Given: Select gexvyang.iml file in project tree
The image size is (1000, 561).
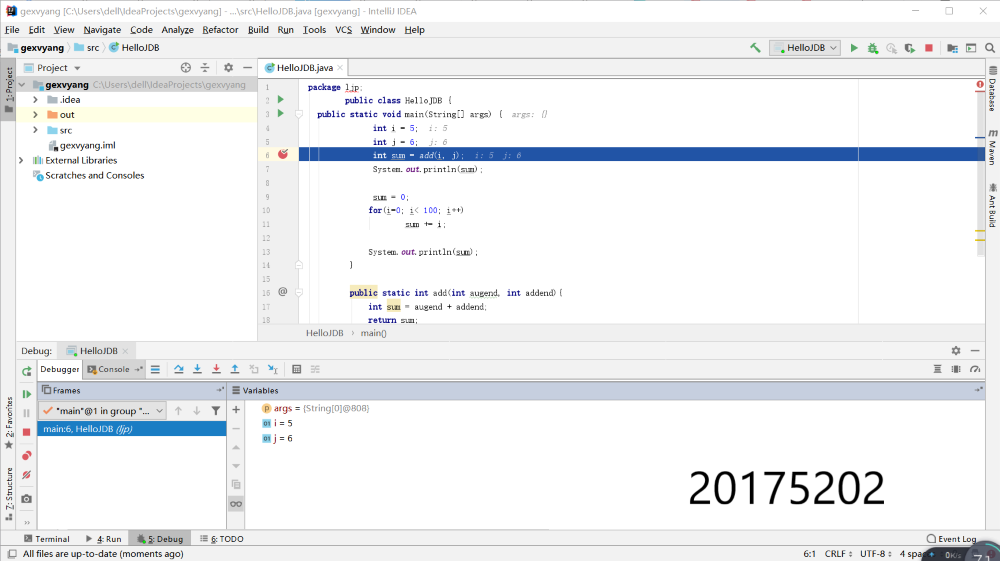Looking at the screenshot, I should pos(87,145).
